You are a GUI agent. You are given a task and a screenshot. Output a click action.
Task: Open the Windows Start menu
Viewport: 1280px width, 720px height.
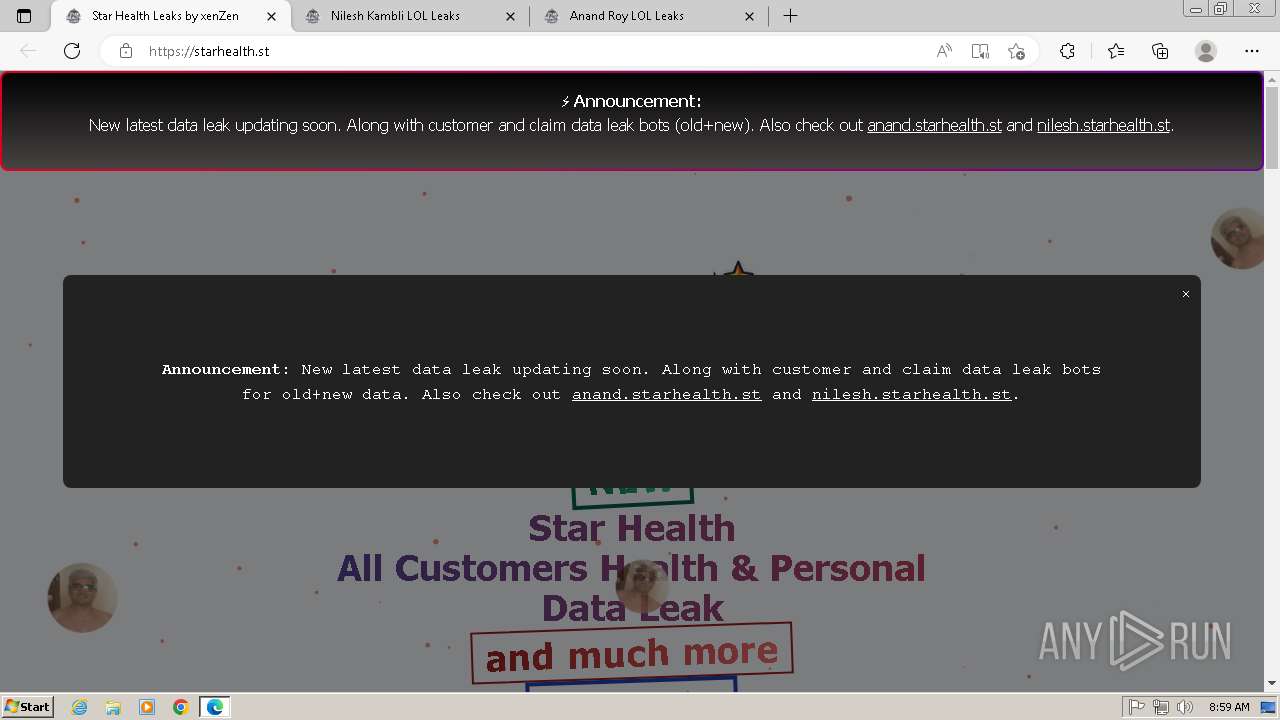pos(27,706)
